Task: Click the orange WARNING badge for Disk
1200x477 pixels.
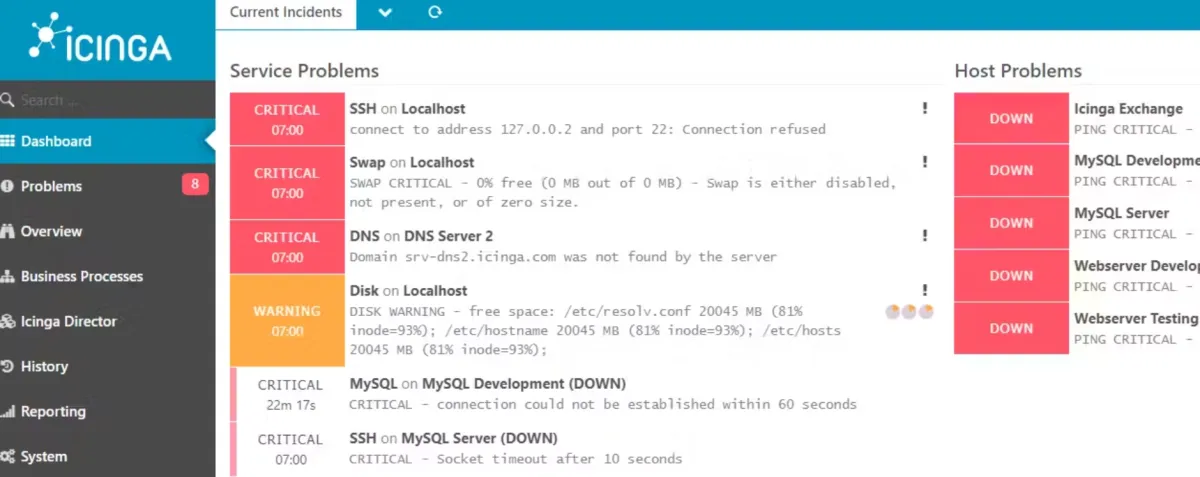Action: click(x=287, y=320)
